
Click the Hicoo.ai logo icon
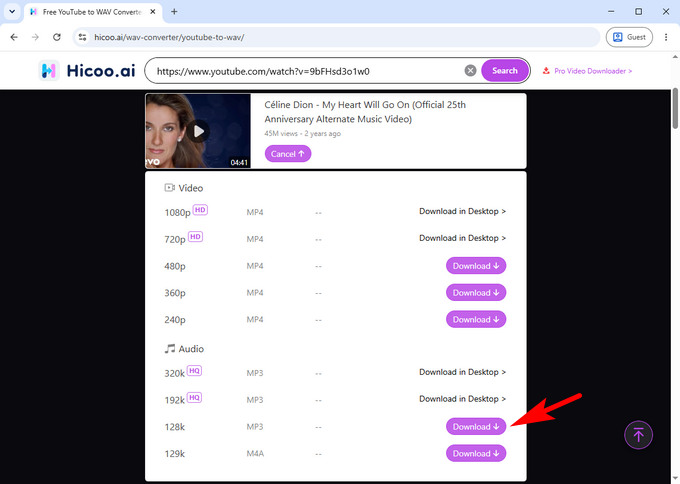49,71
